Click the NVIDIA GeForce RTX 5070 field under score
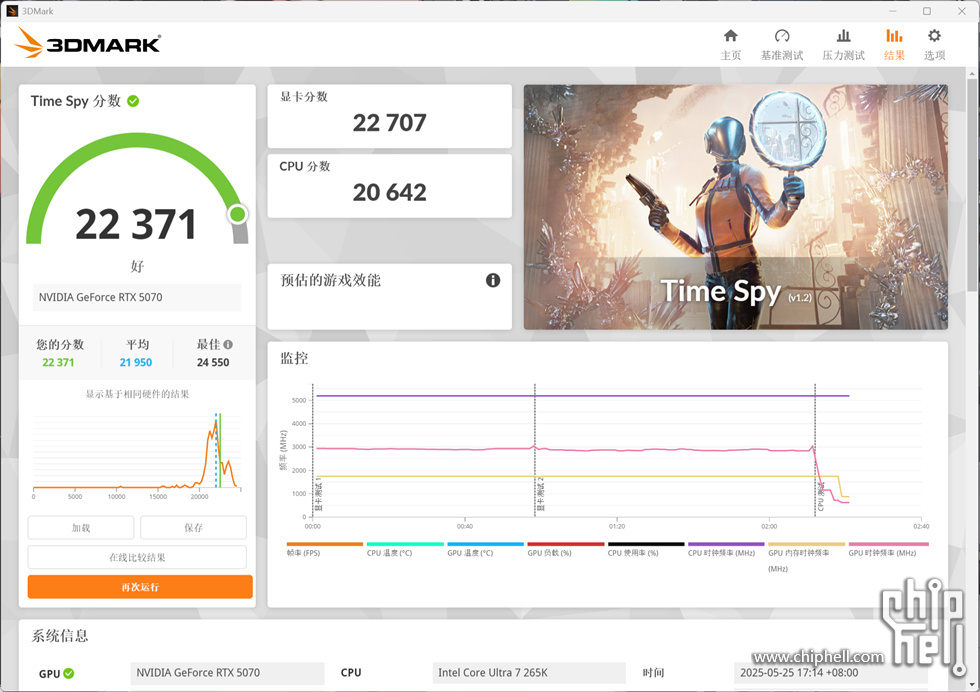Viewport: 980px width, 692px height. (x=137, y=298)
